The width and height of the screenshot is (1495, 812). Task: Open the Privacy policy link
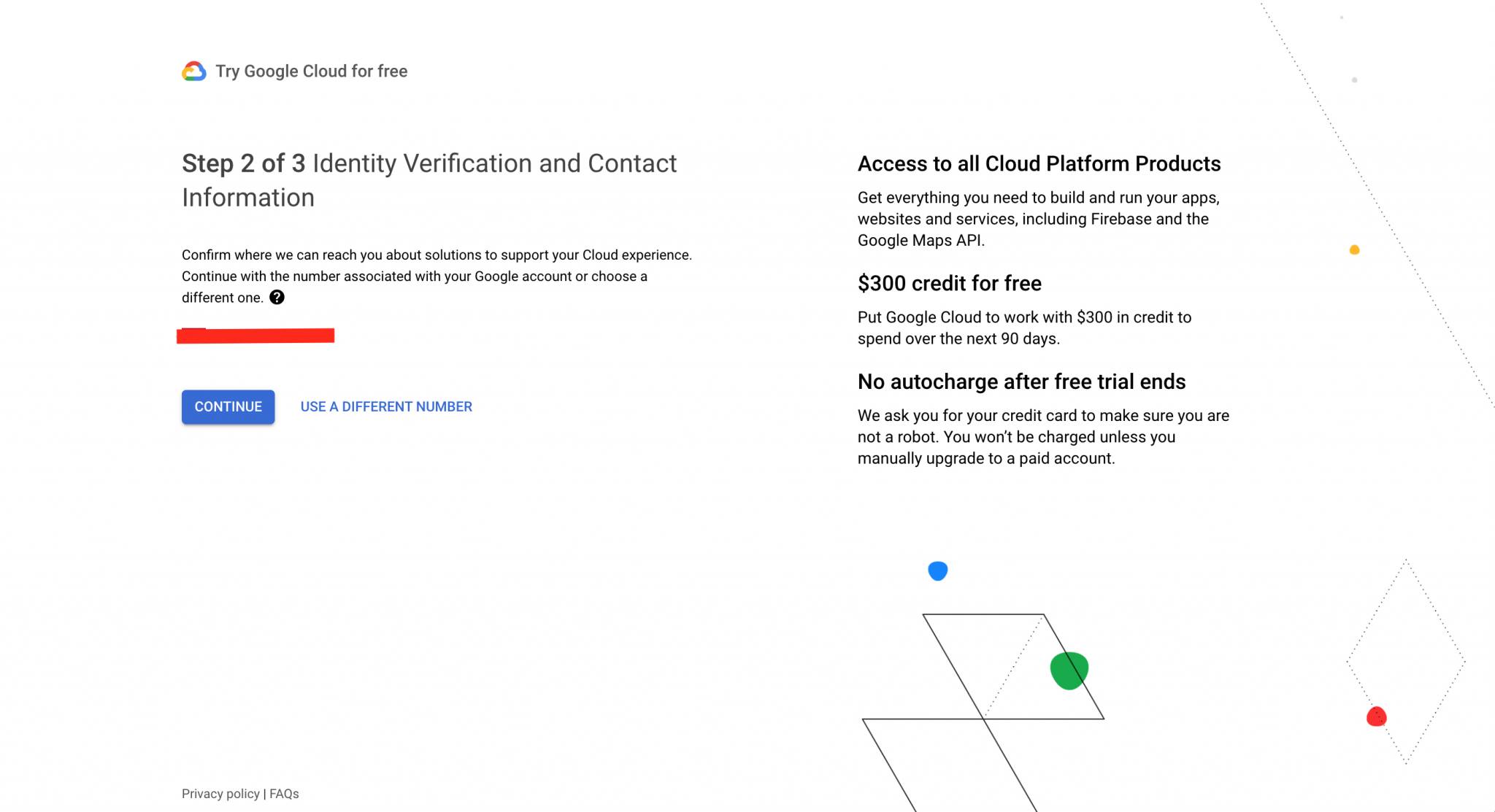[220, 794]
